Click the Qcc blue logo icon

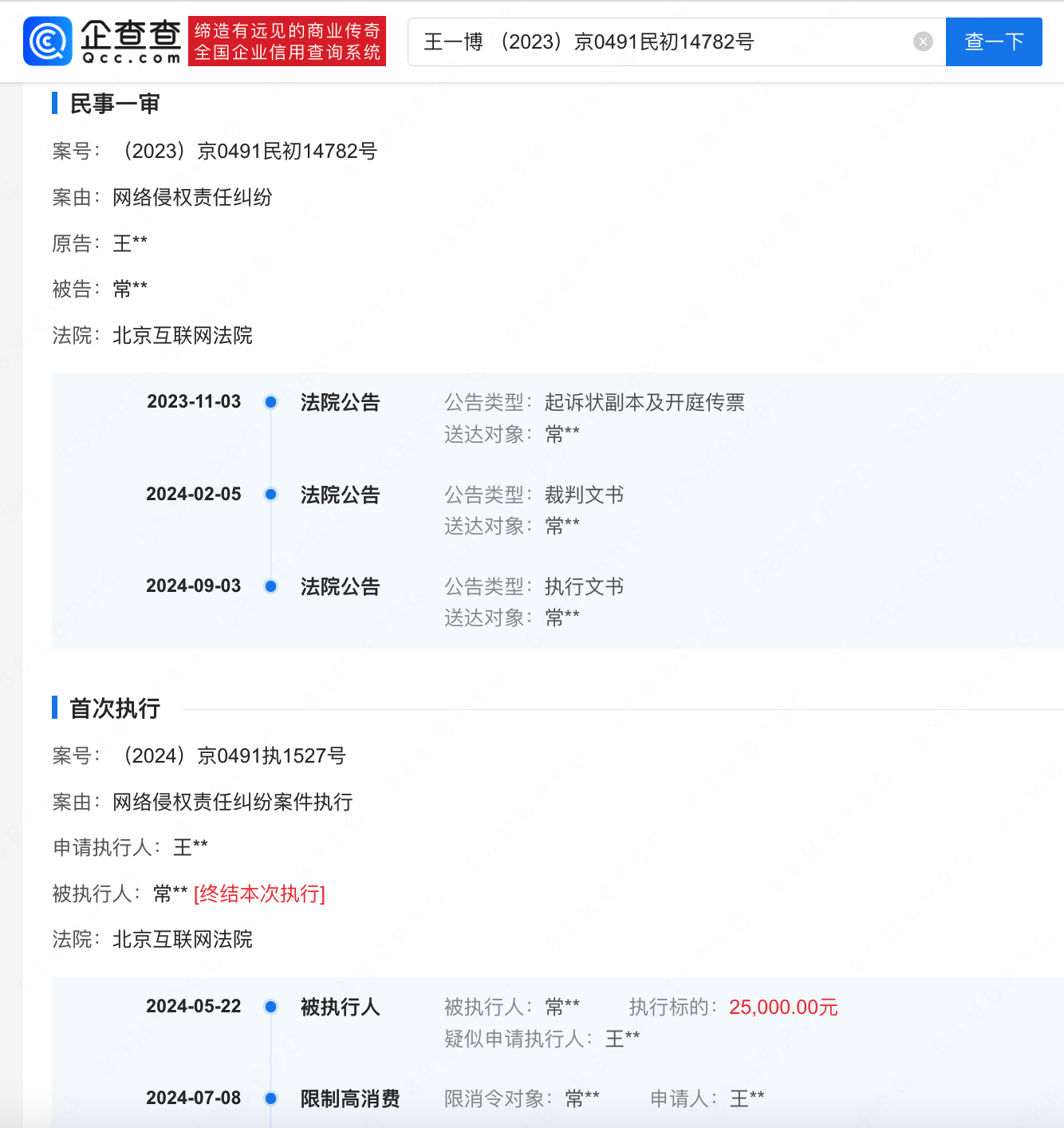click(48, 41)
